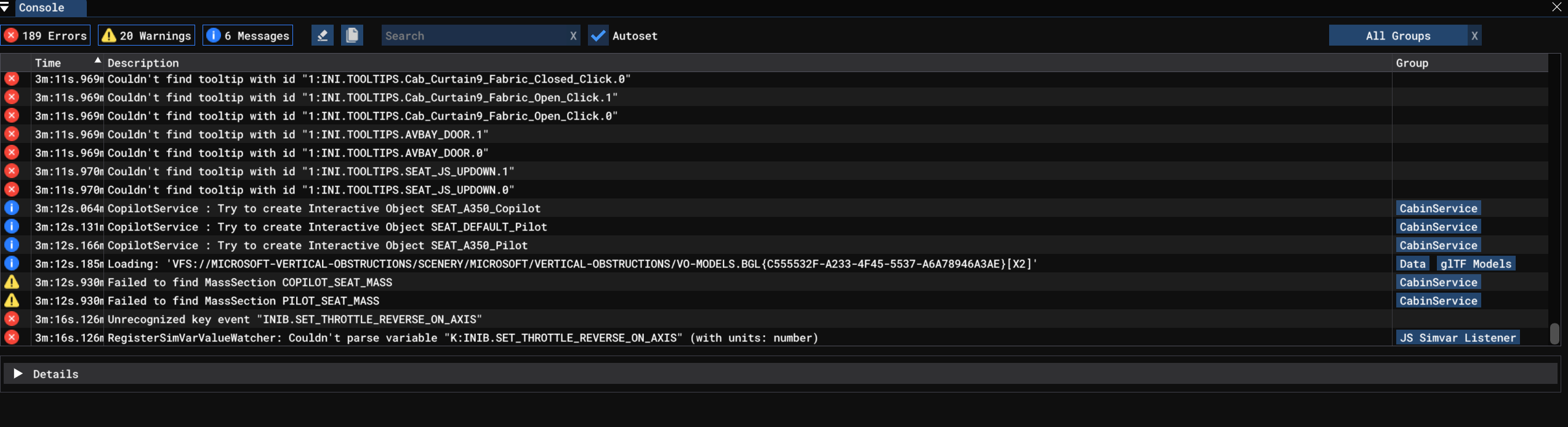Remove the All Groups filter with X

tap(1474, 36)
